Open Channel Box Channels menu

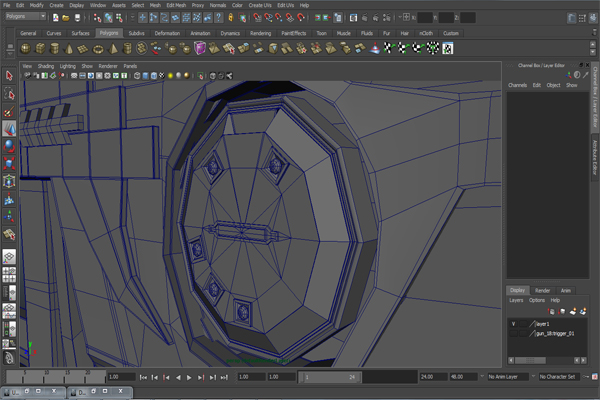click(x=517, y=85)
